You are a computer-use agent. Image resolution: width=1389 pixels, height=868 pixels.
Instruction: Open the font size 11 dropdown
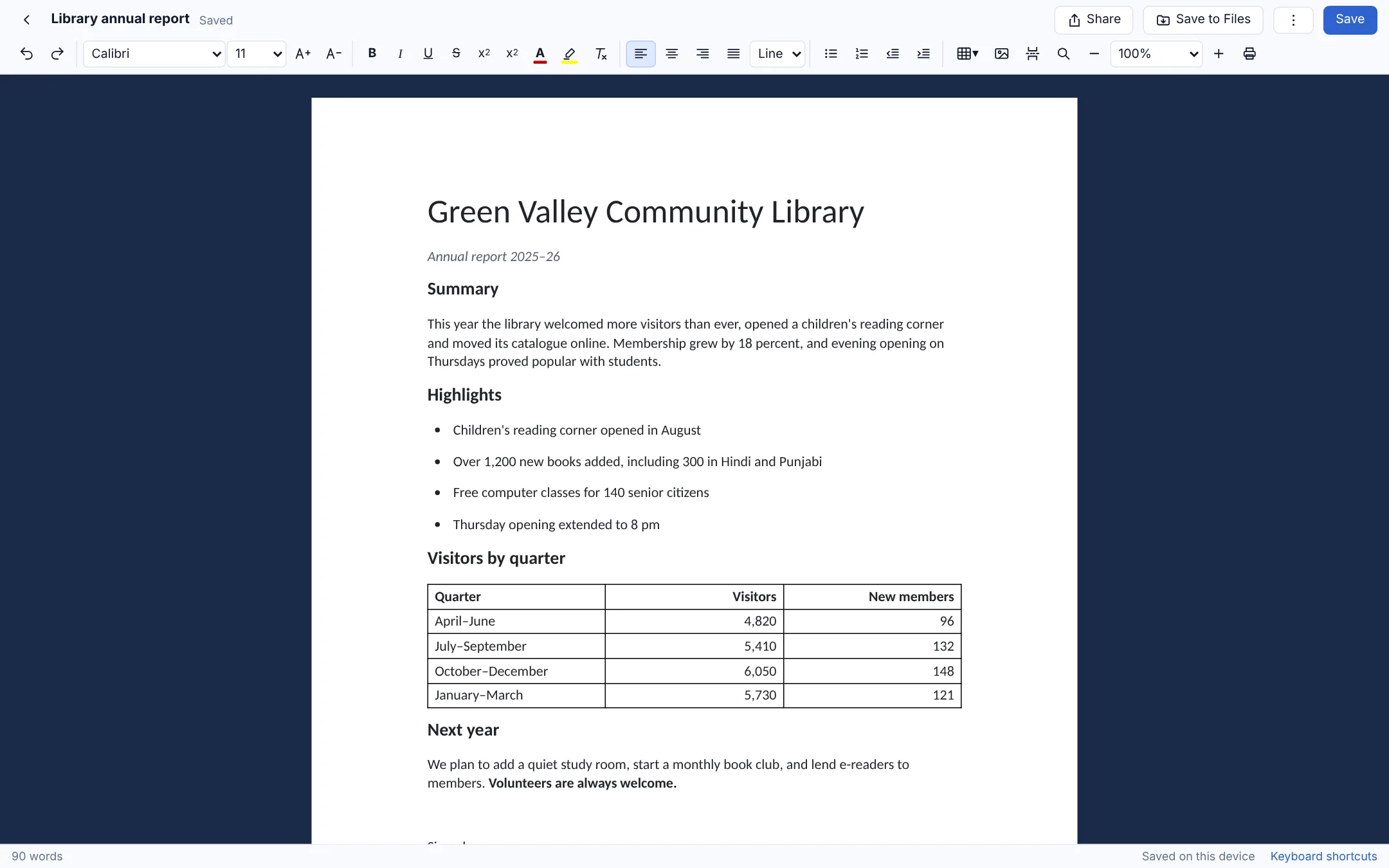[257, 54]
